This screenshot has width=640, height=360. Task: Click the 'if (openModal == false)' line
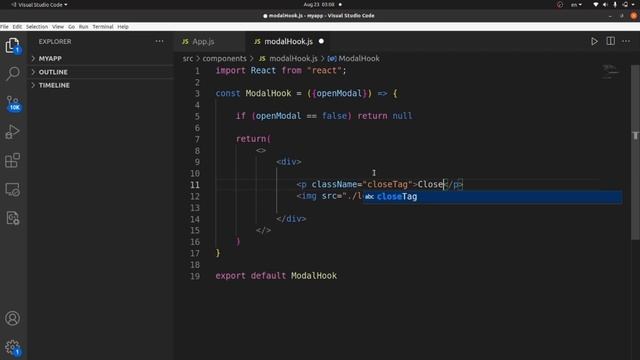(x=324, y=116)
